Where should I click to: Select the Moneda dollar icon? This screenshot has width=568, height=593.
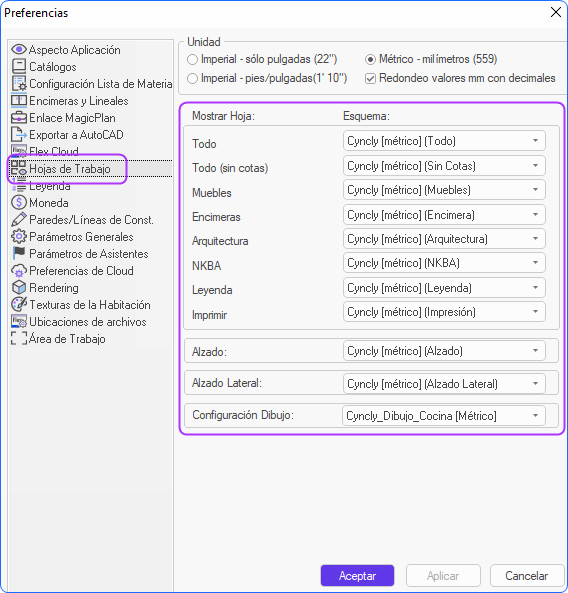click(x=19, y=203)
